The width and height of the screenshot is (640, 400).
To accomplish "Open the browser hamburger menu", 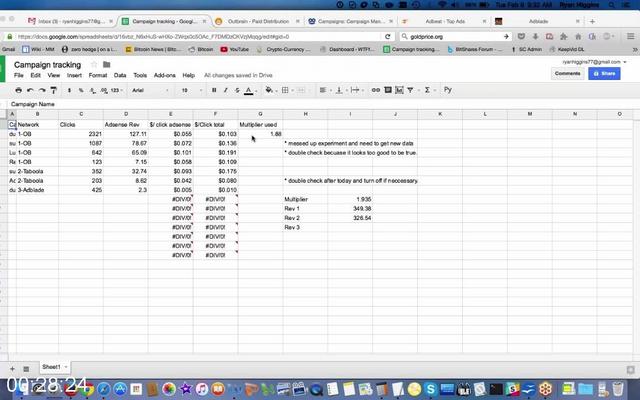I will pyautogui.click(x=630, y=37).
